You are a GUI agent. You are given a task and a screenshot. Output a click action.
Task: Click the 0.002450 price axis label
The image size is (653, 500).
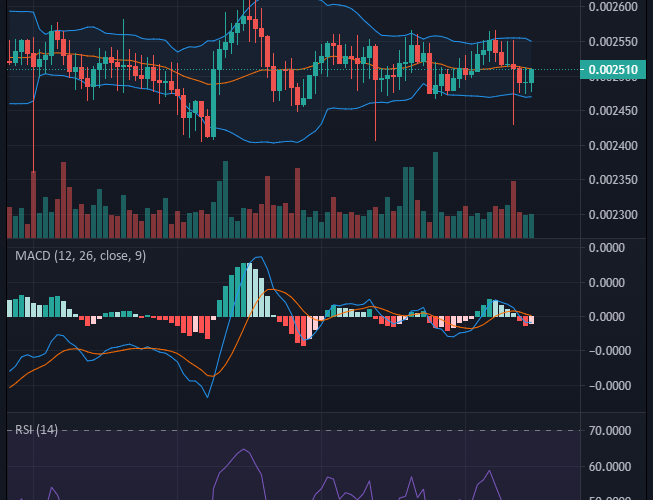tap(613, 111)
